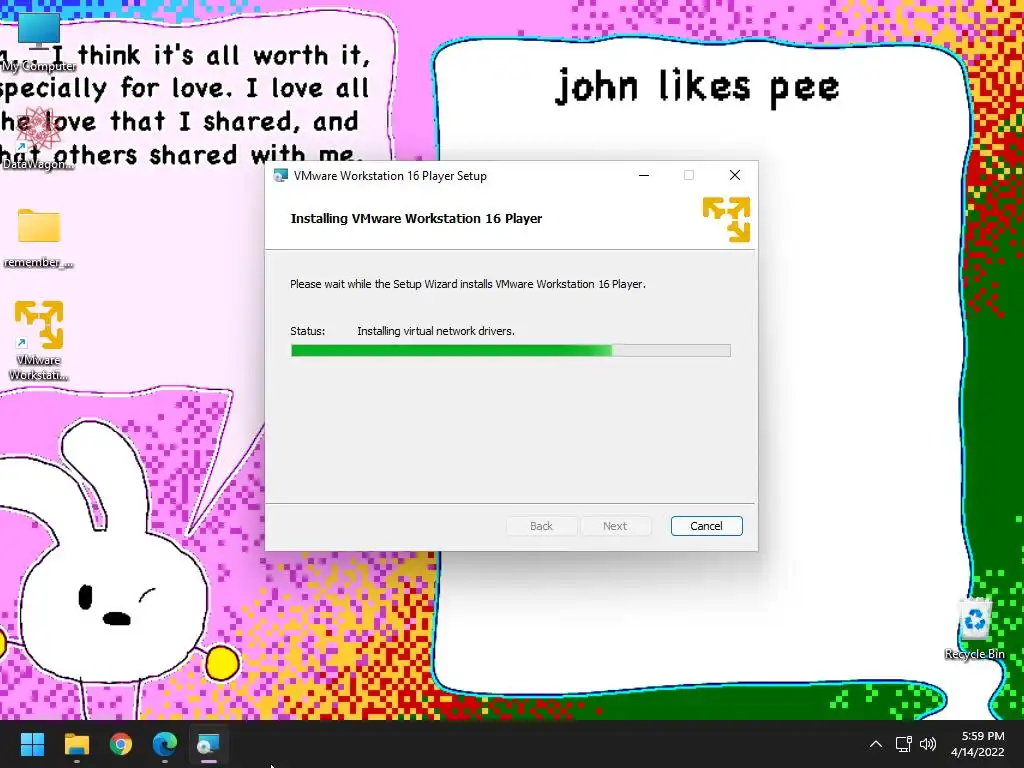1024x768 pixels.
Task: Select the remember_ folder on desktop
Action: pyautogui.click(x=38, y=238)
